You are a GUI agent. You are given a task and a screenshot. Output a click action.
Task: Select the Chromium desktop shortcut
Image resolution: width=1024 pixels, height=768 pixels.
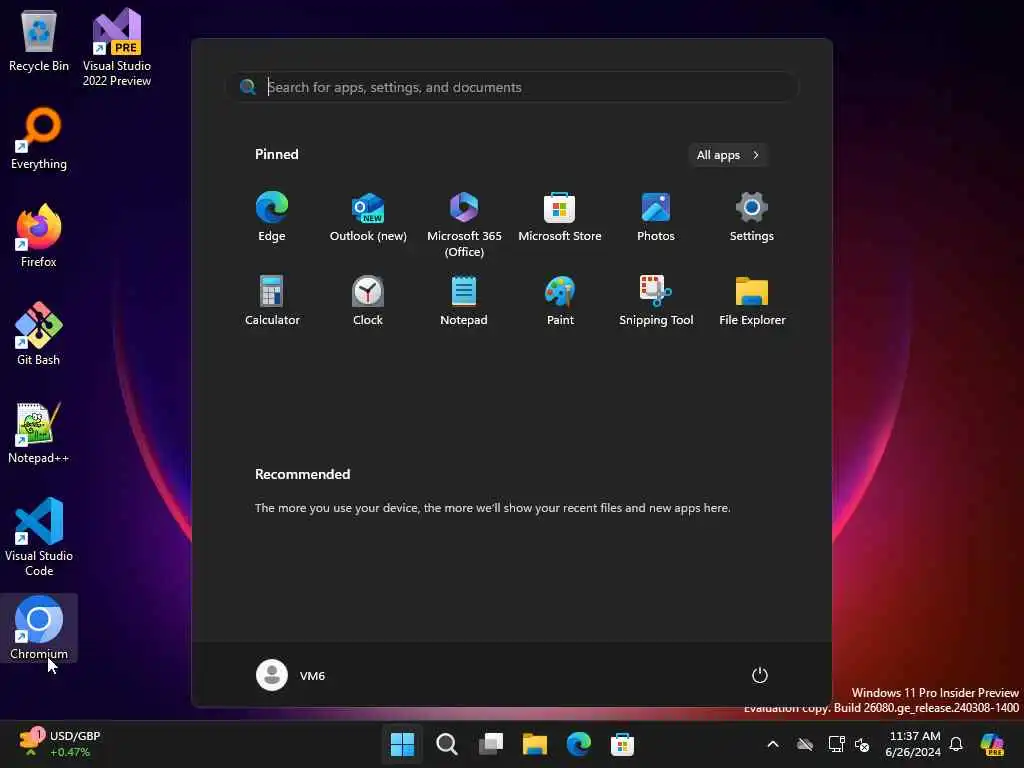pos(39,628)
